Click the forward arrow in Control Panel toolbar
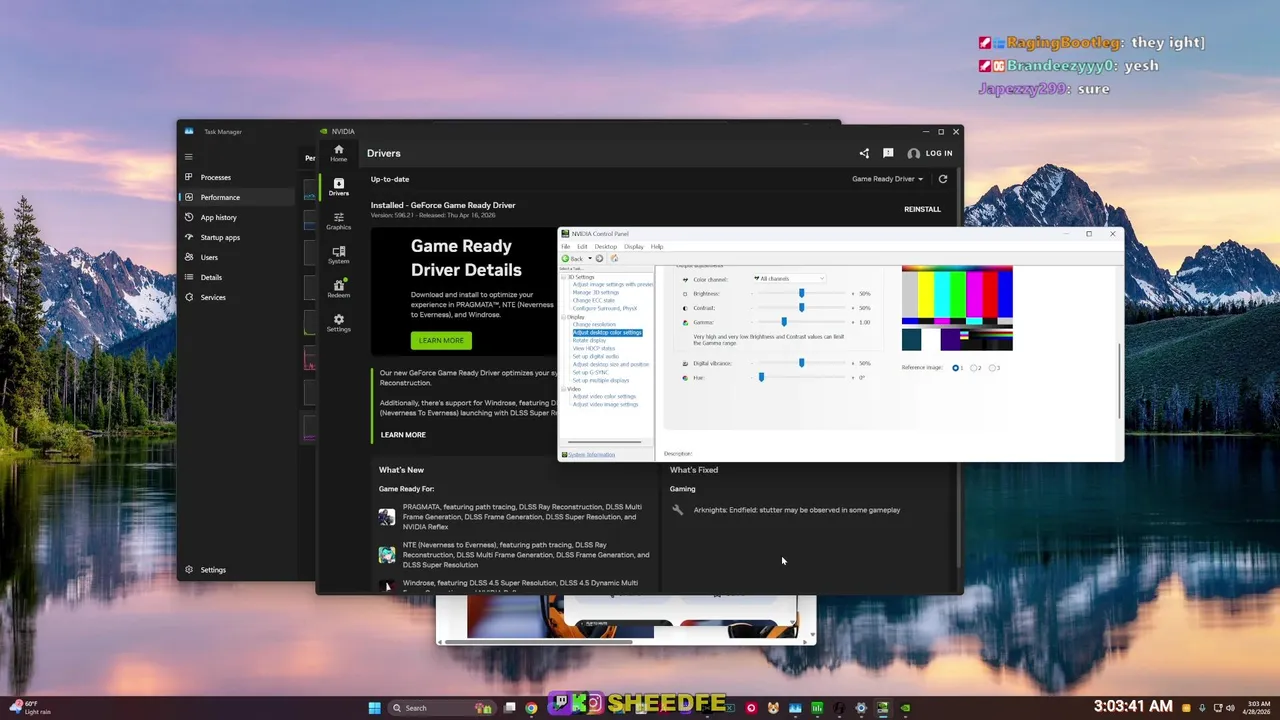 click(x=600, y=258)
